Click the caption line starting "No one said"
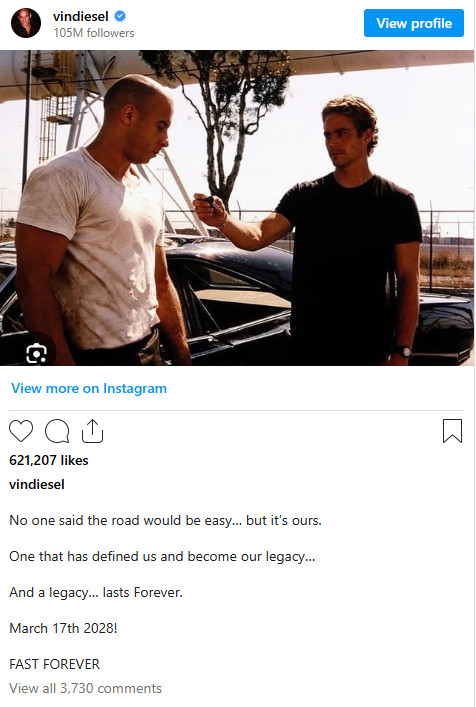The image size is (476, 707). pos(165,520)
